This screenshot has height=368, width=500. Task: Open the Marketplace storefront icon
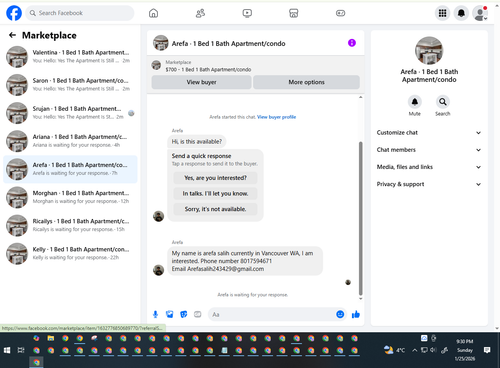click(x=293, y=13)
